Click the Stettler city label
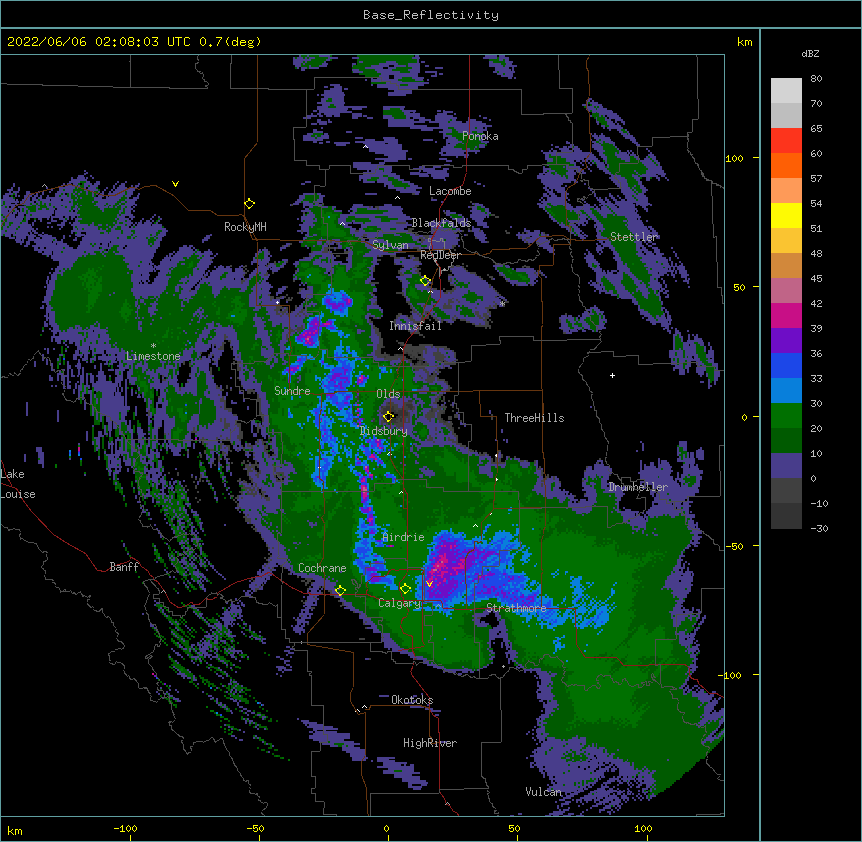The width and height of the screenshot is (862, 842). point(634,237)
